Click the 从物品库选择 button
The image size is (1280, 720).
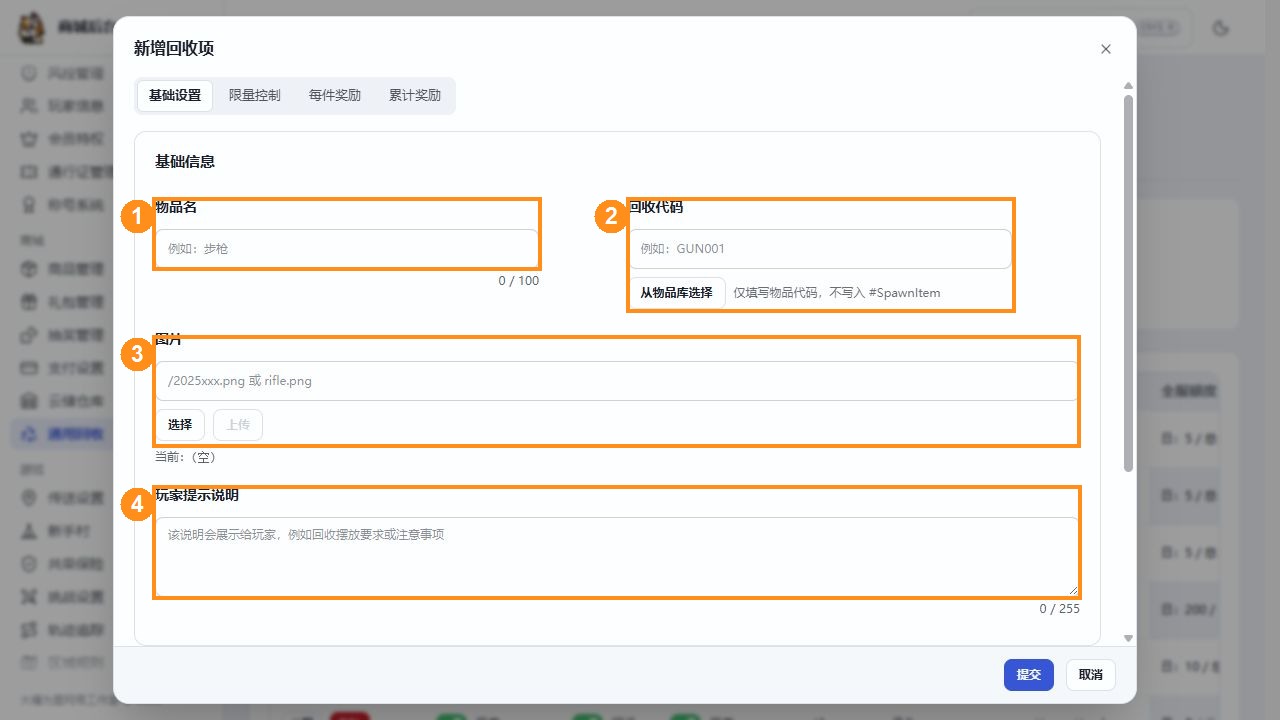(677, 293)
